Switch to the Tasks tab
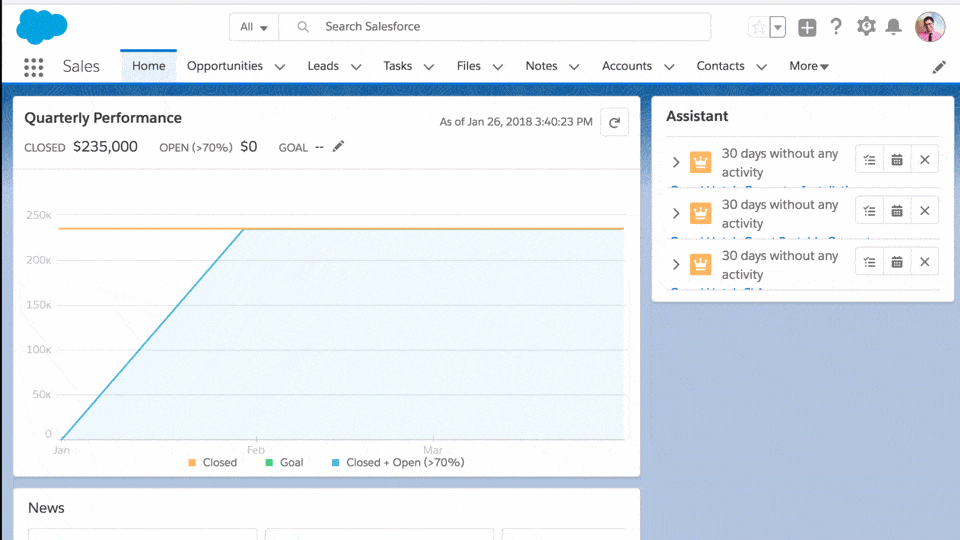The width and height of the screenshot is (960, 540). (x=397, y=66)
